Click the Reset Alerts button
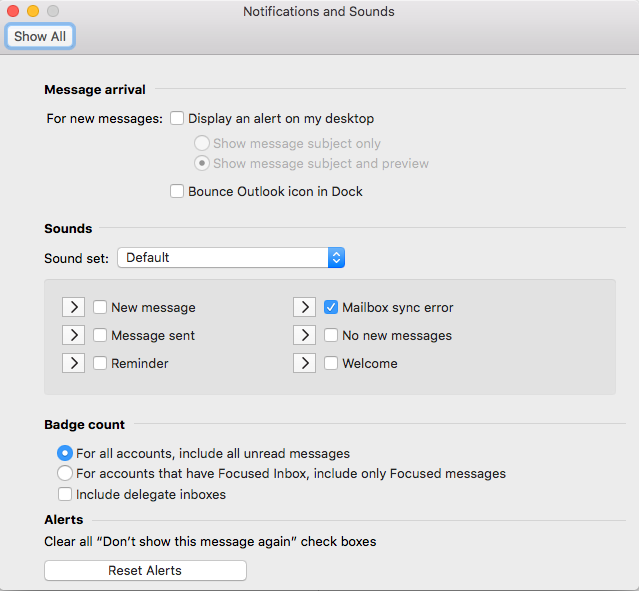The image size is (639, 591). tap(145, 570)
